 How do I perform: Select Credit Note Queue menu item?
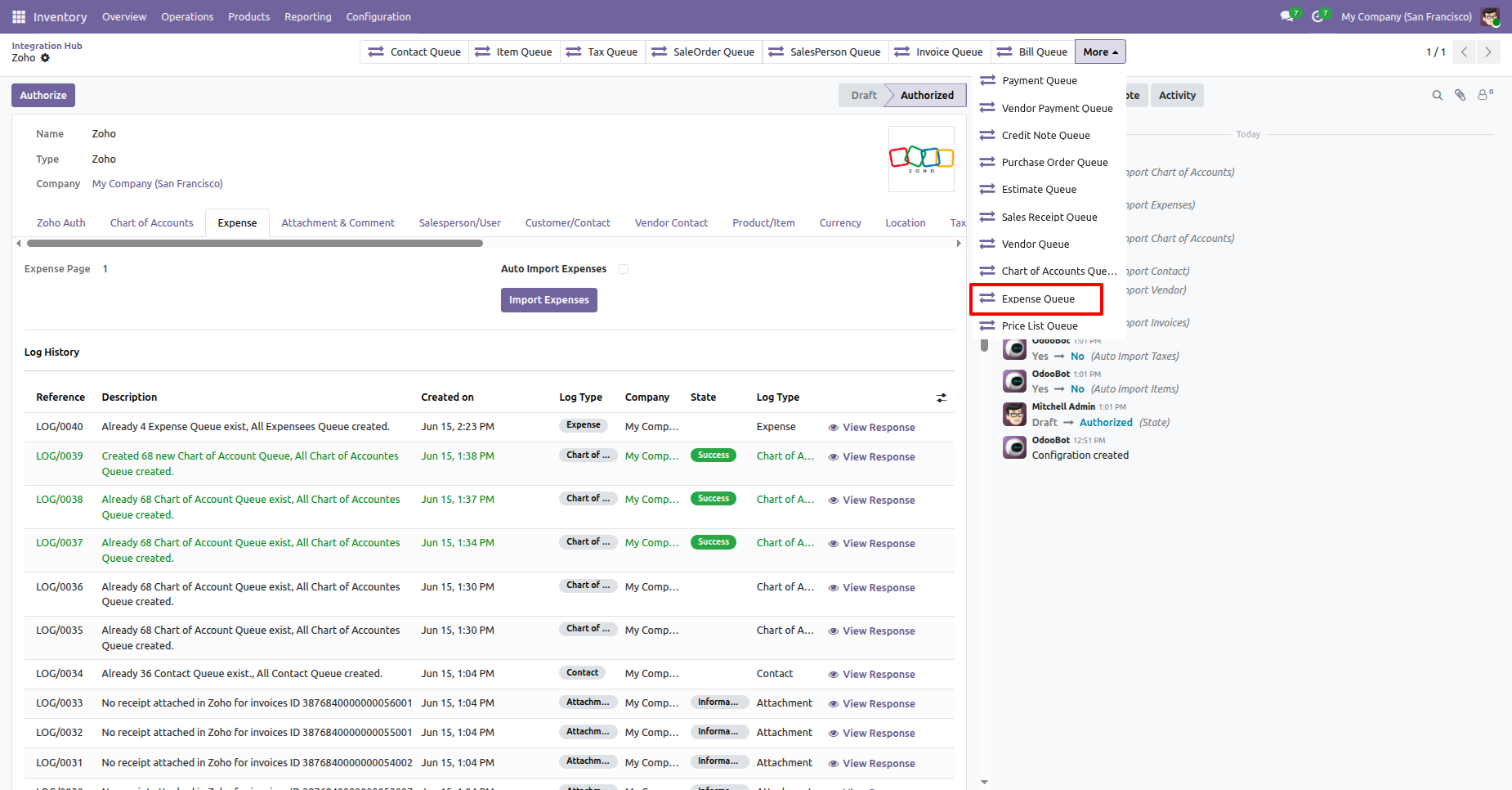[1049, 135]
